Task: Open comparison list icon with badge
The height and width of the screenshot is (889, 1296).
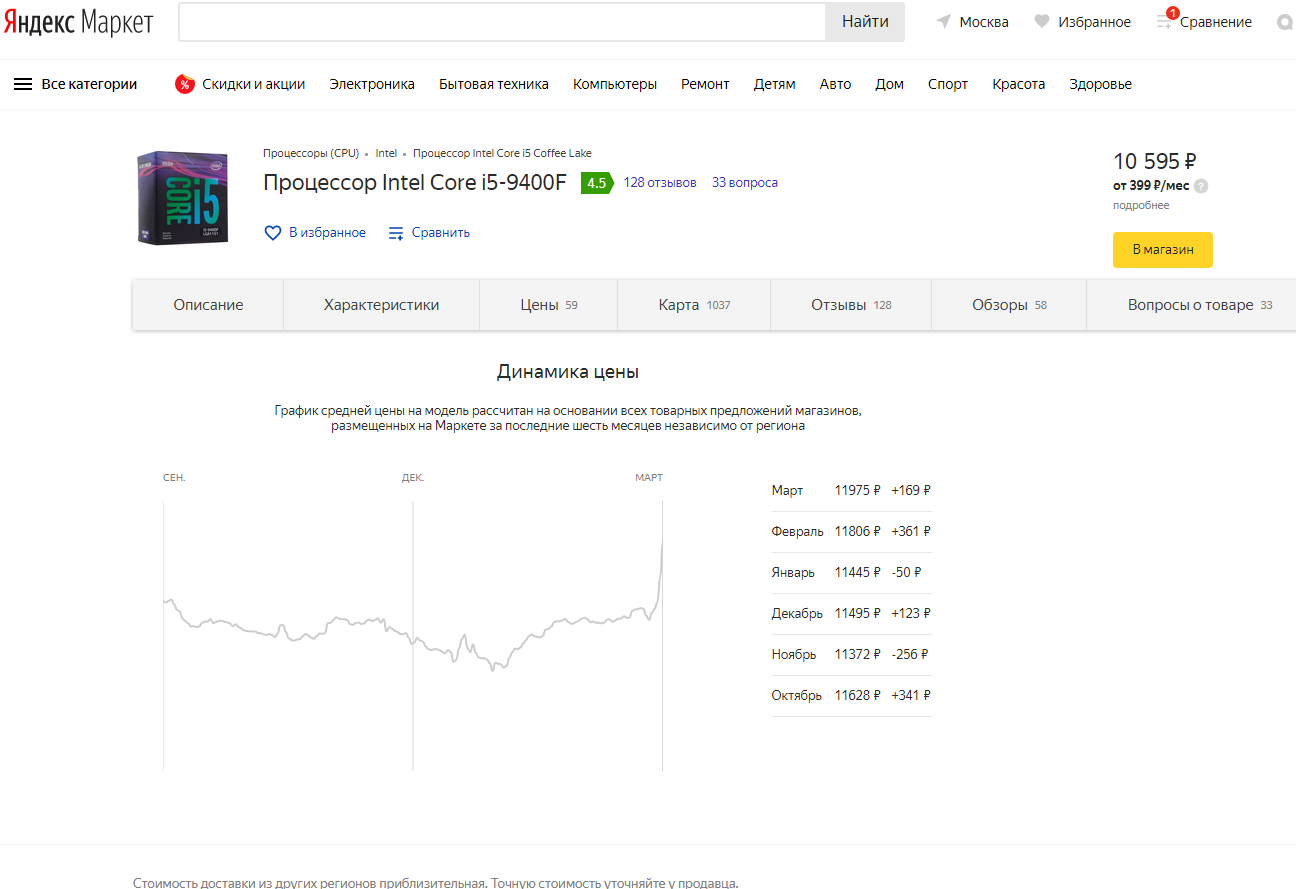Action: [1166, 20]
